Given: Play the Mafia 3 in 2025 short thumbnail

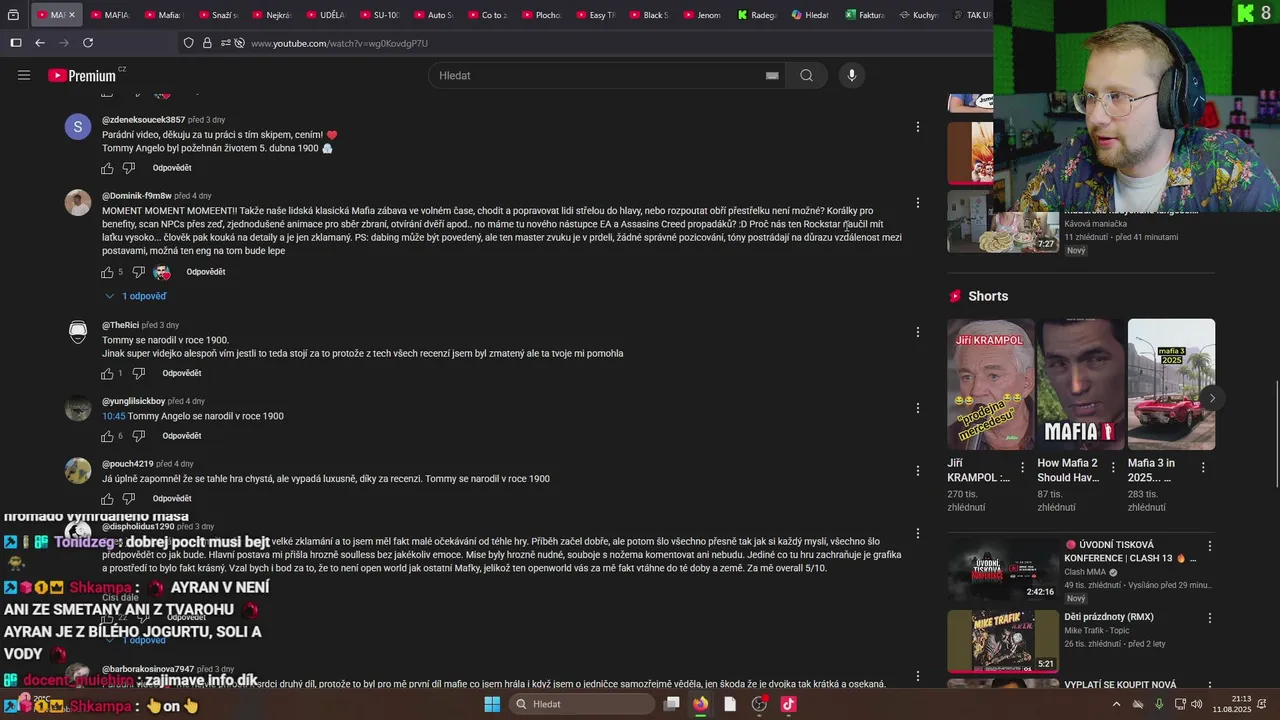Looking at the screenshot, I should click(x=1171, y=384).
